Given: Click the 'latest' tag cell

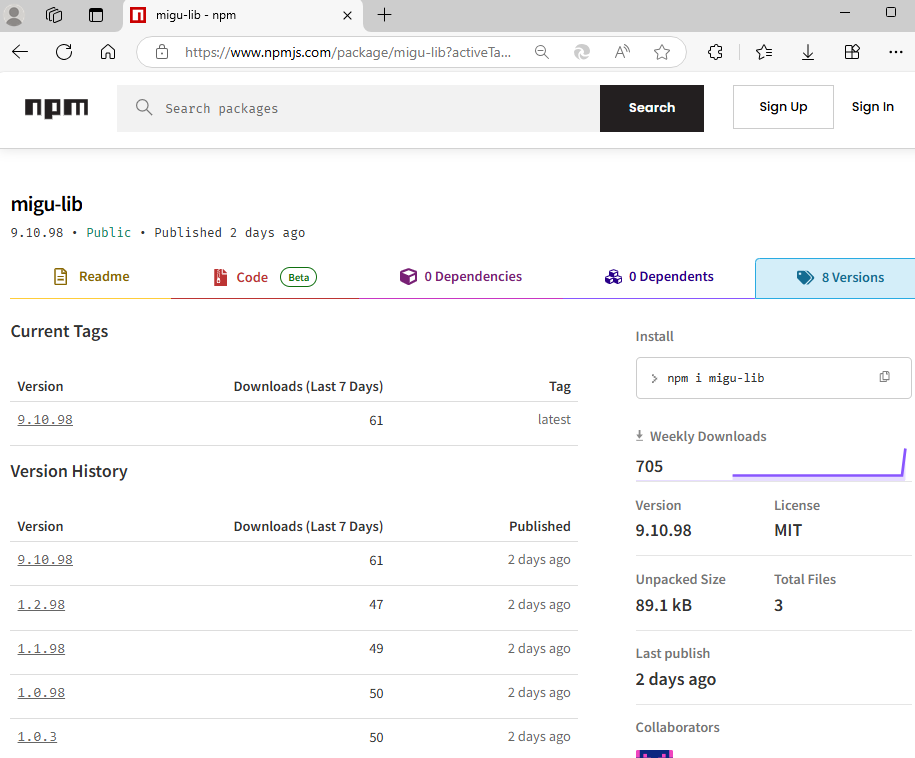Looking at the screenshot, I should [554, 420].
